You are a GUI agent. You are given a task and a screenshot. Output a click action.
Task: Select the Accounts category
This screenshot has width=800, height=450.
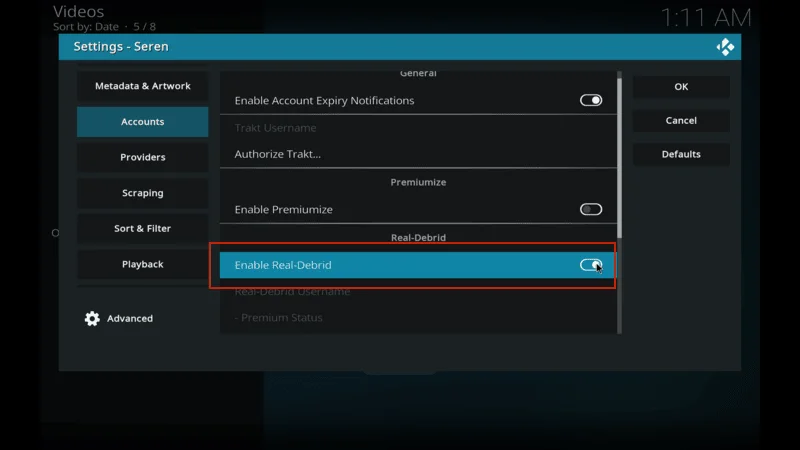[x=142, y=121]
